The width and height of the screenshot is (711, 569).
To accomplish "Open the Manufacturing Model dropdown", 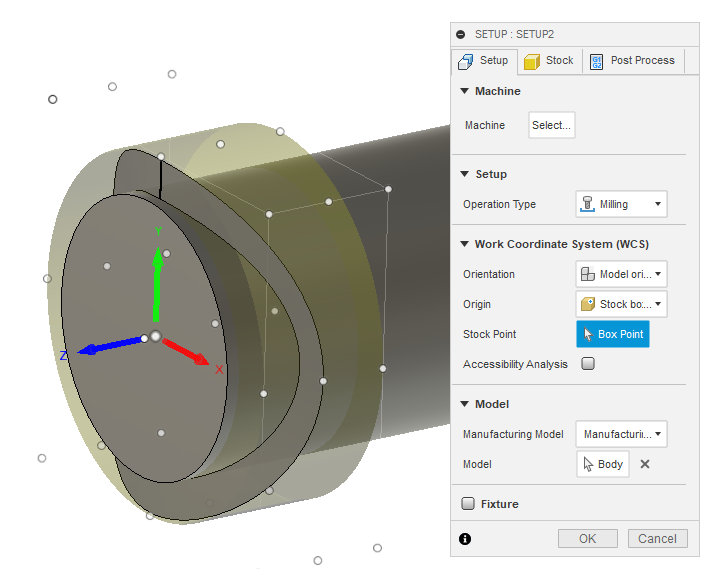I will coord(621,434).
